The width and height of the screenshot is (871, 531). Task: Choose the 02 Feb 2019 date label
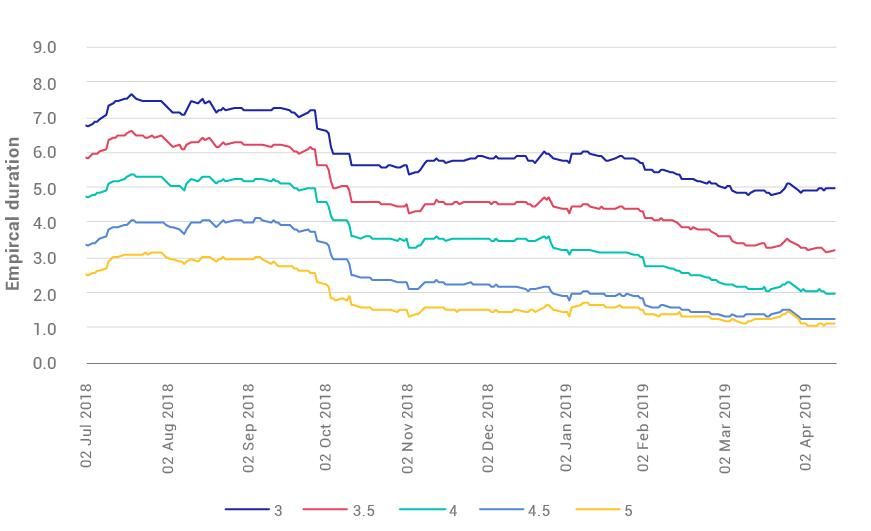pos(646,426)
